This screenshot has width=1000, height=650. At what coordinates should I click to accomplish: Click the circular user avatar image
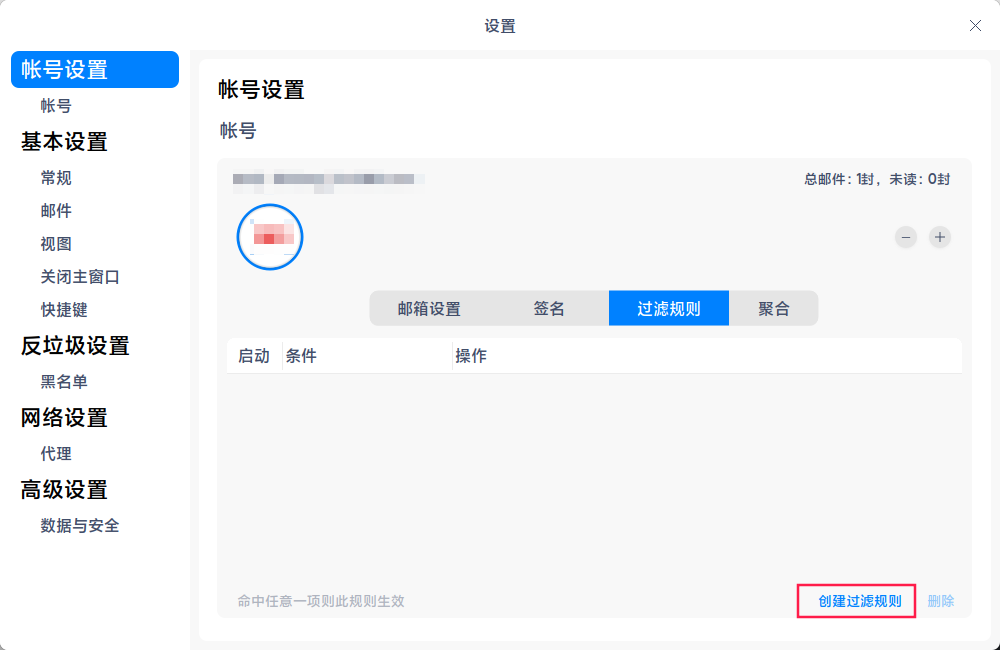269,237
